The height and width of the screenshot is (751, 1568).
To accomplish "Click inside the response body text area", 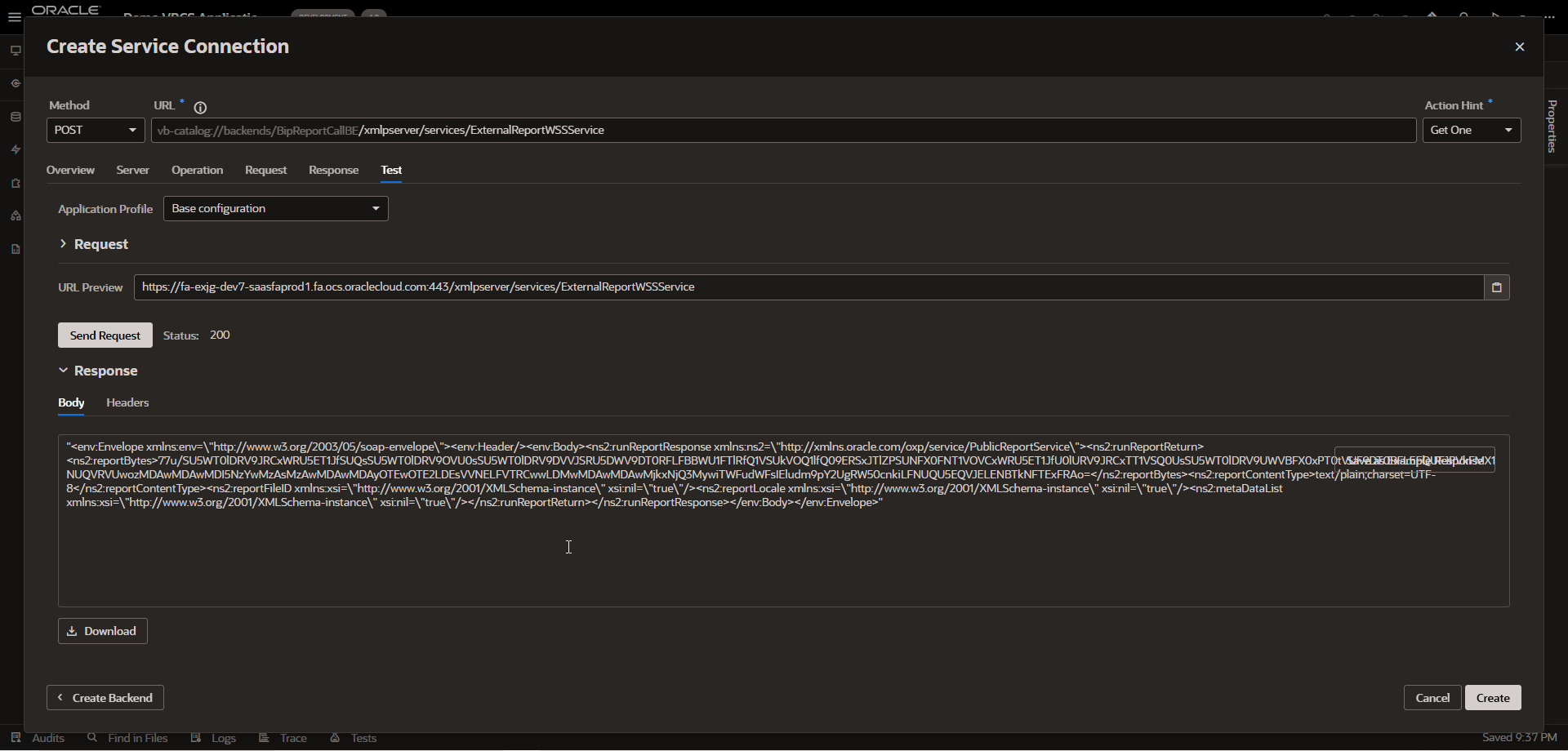I will [783, 521].
